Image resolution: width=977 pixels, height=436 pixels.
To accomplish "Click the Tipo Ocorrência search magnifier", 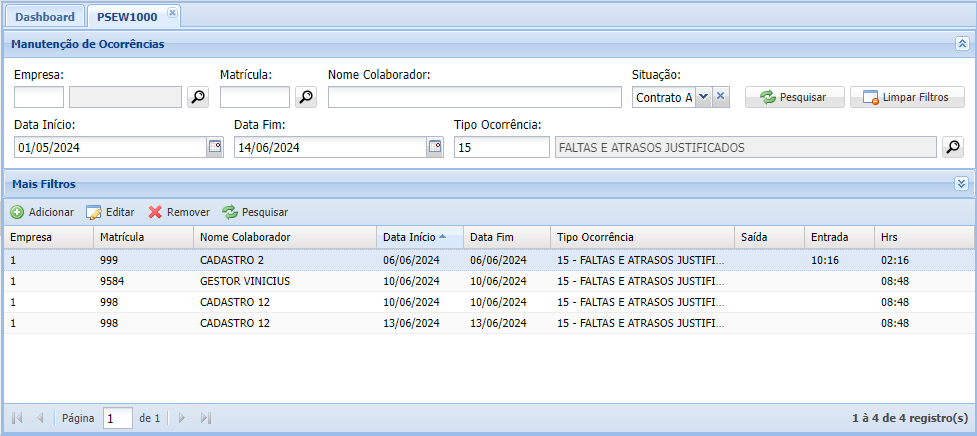I will click(952, 147).
